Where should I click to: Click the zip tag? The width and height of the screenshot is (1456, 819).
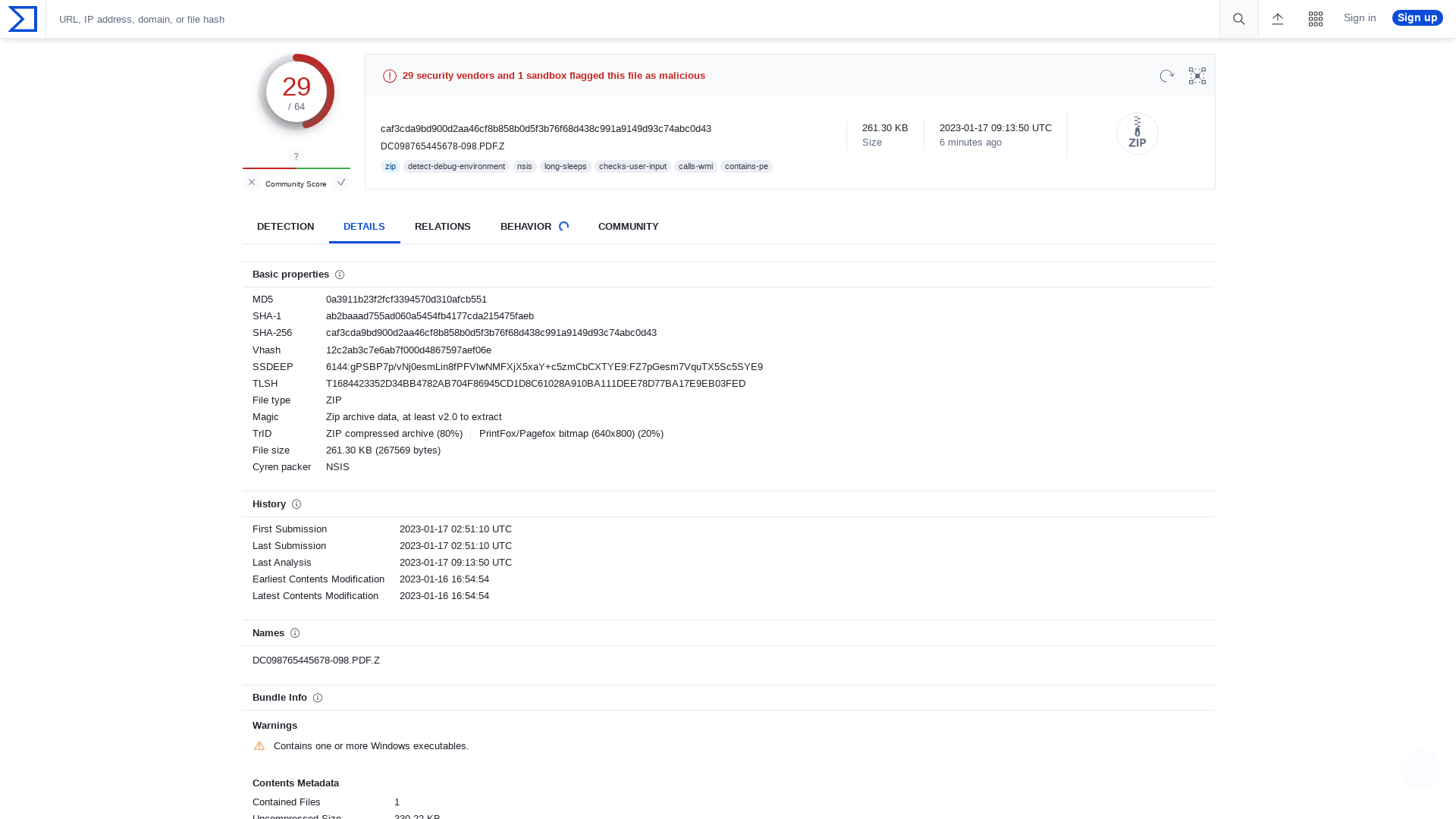(391, 167)
